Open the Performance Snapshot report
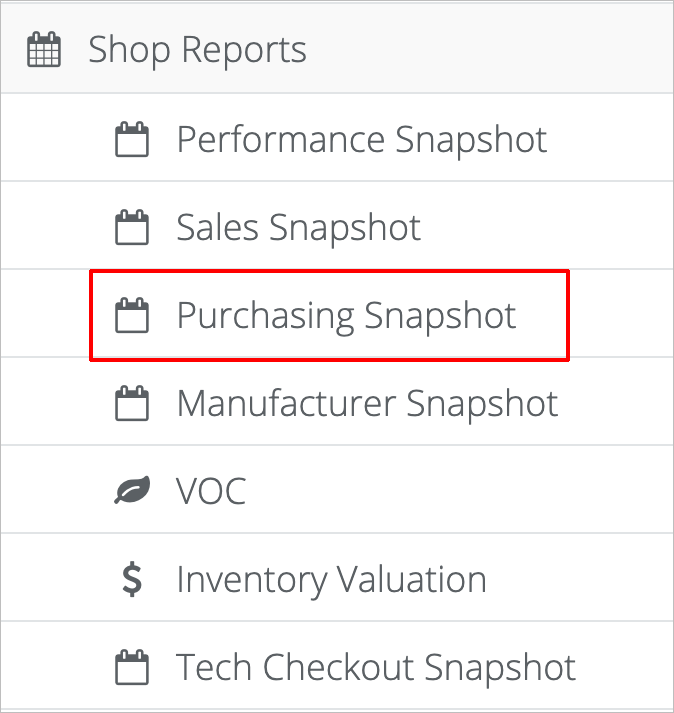 coord(361,139)
